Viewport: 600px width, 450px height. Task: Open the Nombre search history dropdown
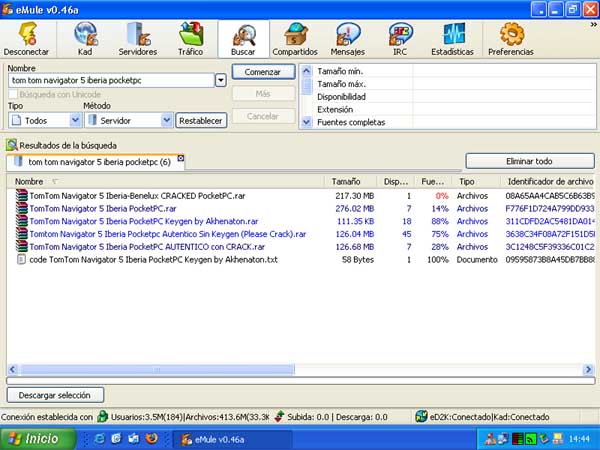(x=221, y=80)
